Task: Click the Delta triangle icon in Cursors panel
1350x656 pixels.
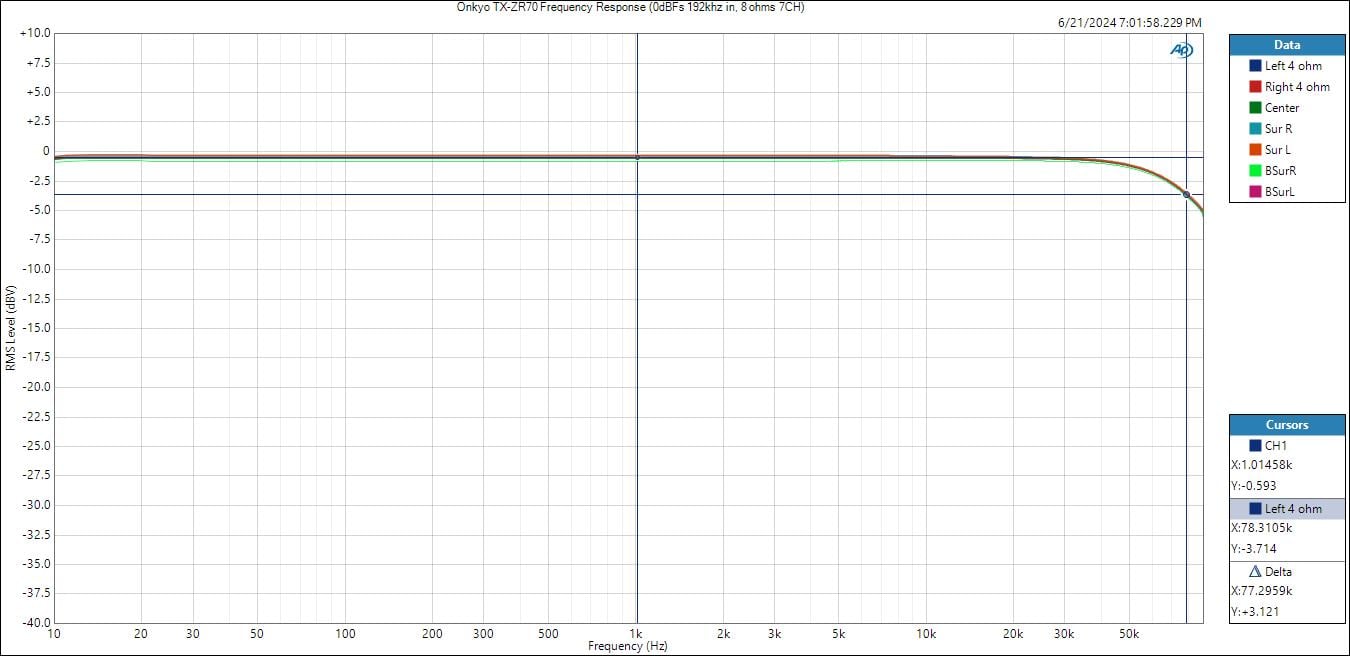Action: [x=1254, y=572]
